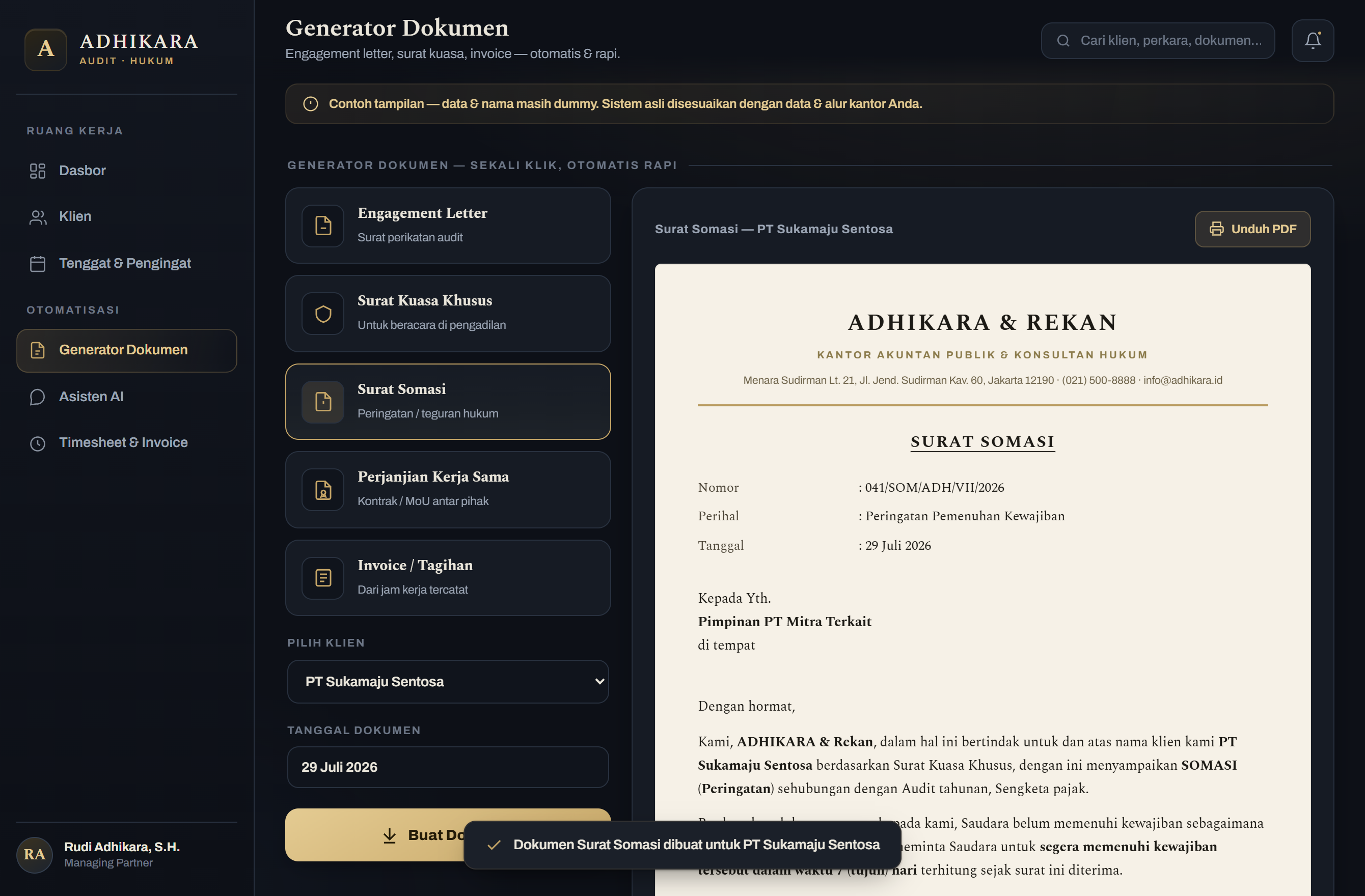Viewport: 1365px width, 896px height.
Task: Click the RA user avatar
Action: [x=35, y=854]
